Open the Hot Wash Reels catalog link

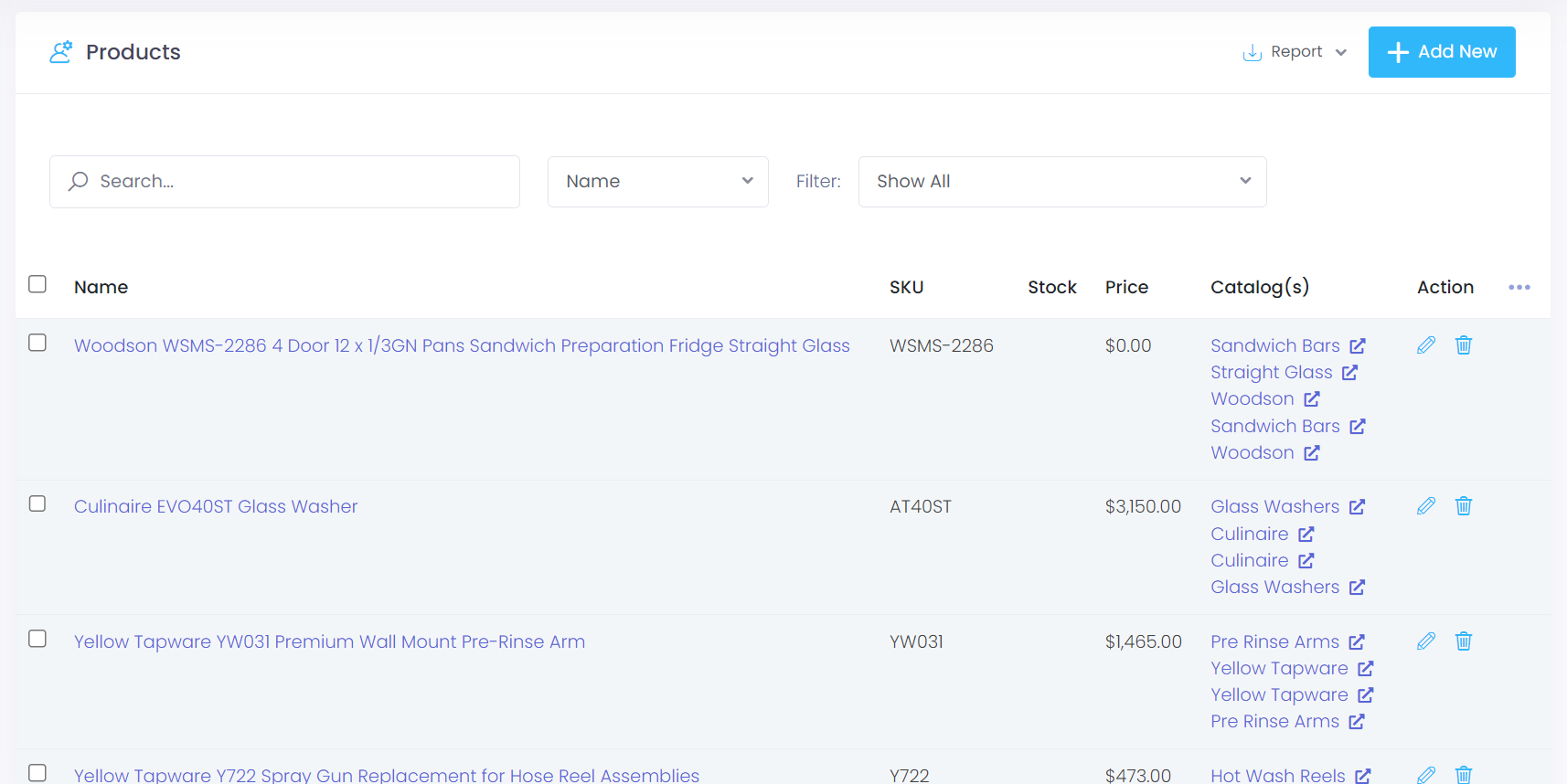click(1278, 775)
